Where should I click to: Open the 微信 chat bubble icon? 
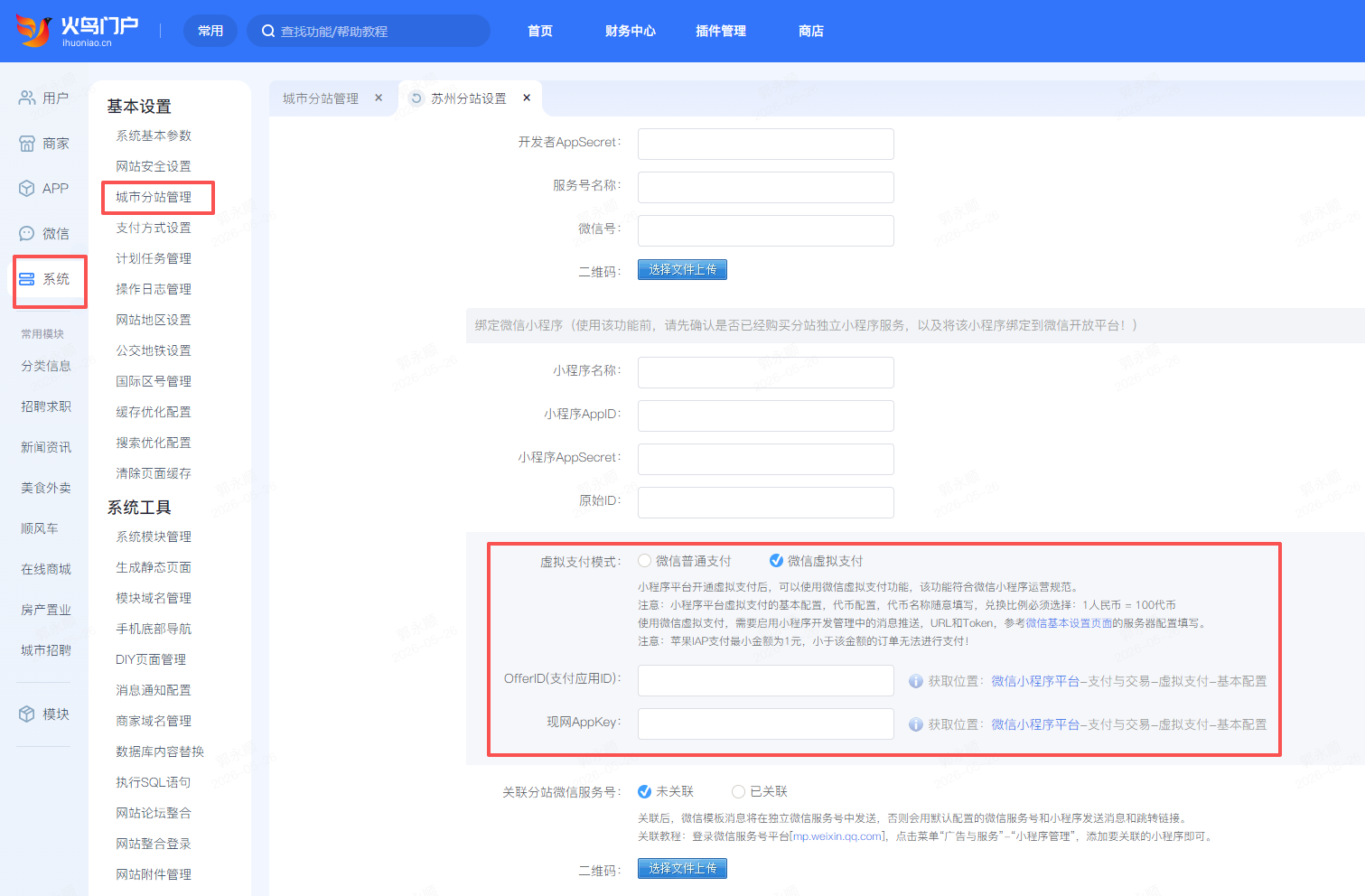coord(27,233)
